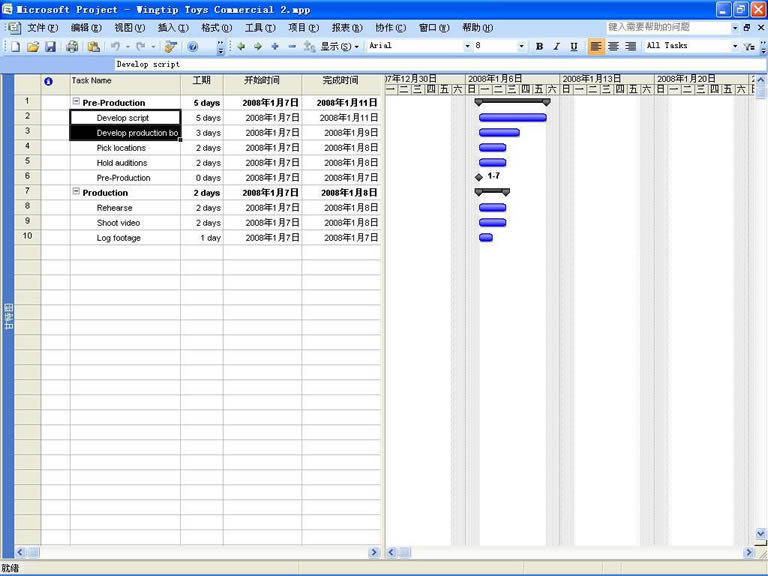Open the font size dropdown
The image size is (768, 576).
[x=521, y=46]
